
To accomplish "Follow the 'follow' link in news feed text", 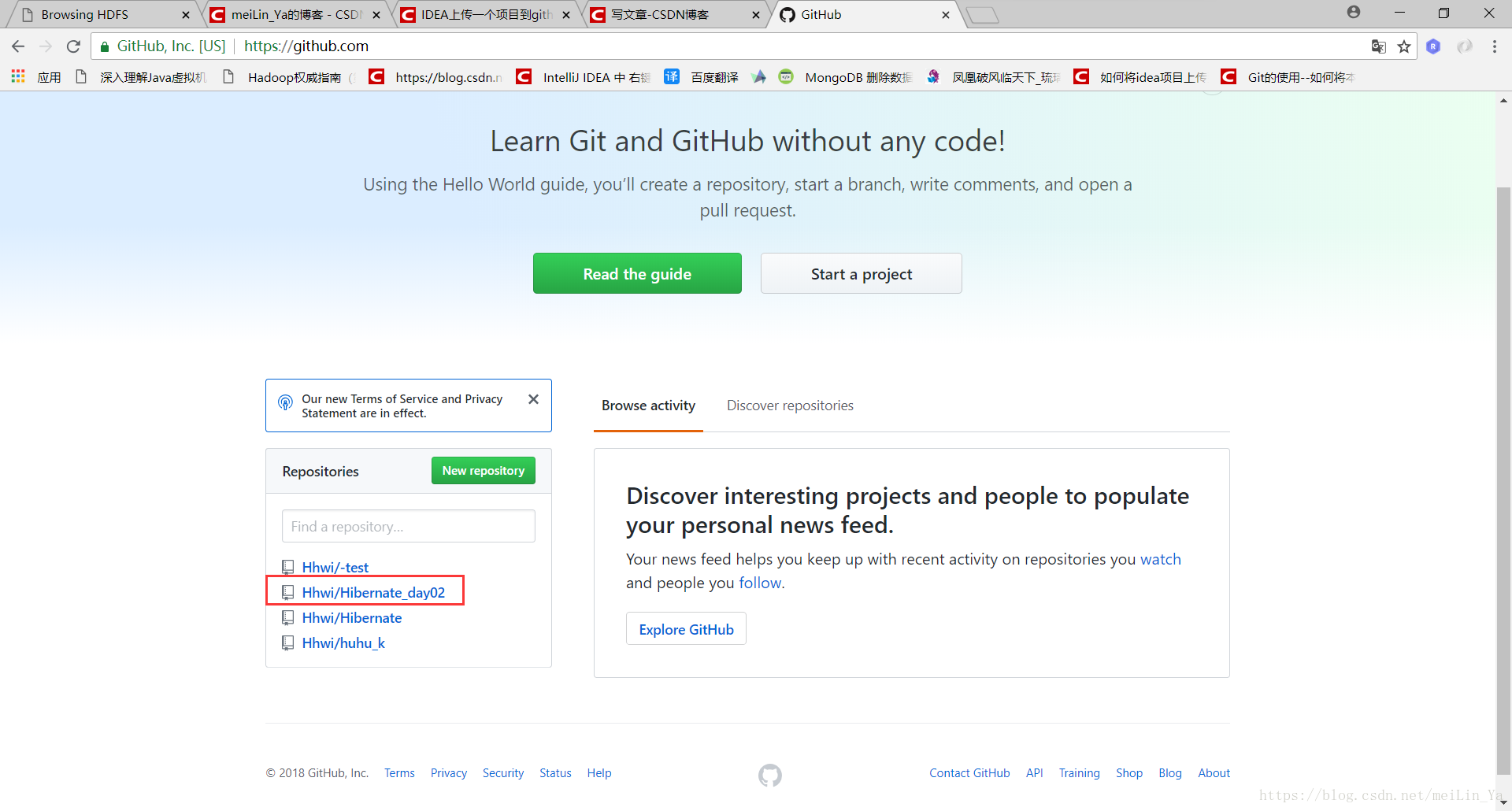I will point(760,583).
